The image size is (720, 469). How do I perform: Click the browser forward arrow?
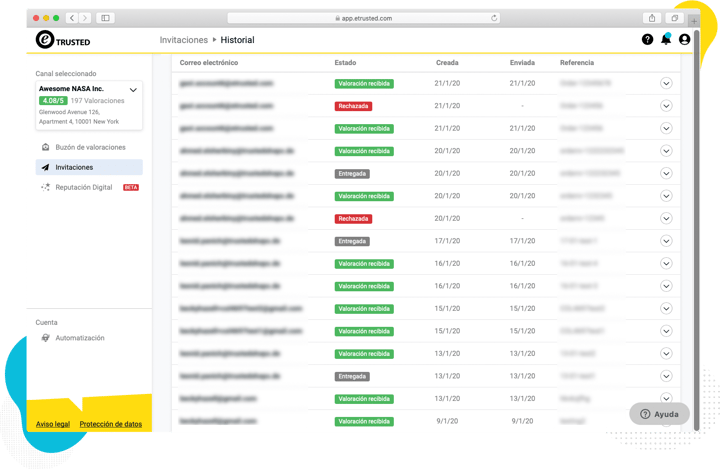click(85, 18)
